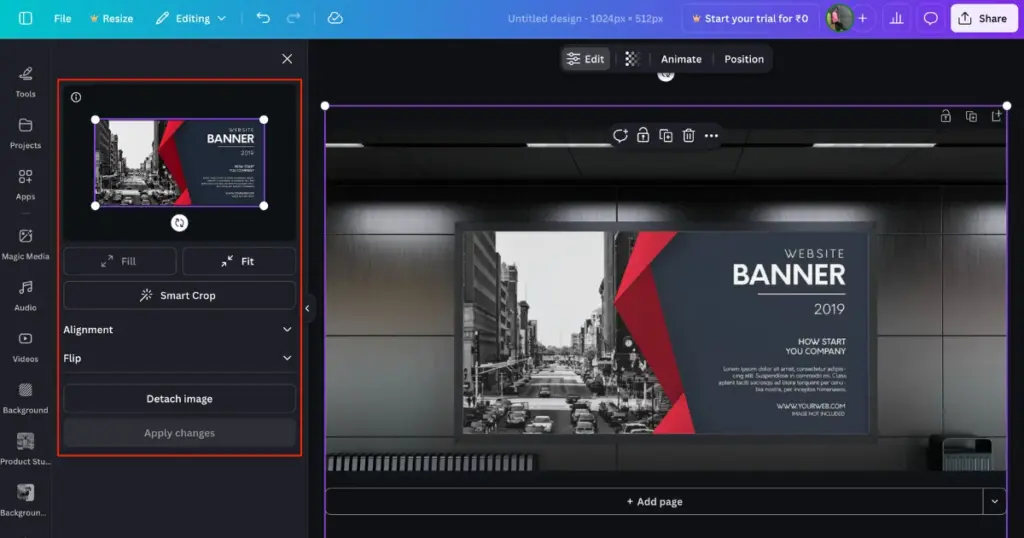Select Animate in the top toolbar
The height and width of the screenshot is (538, 1024).
(x=681, y=59)
